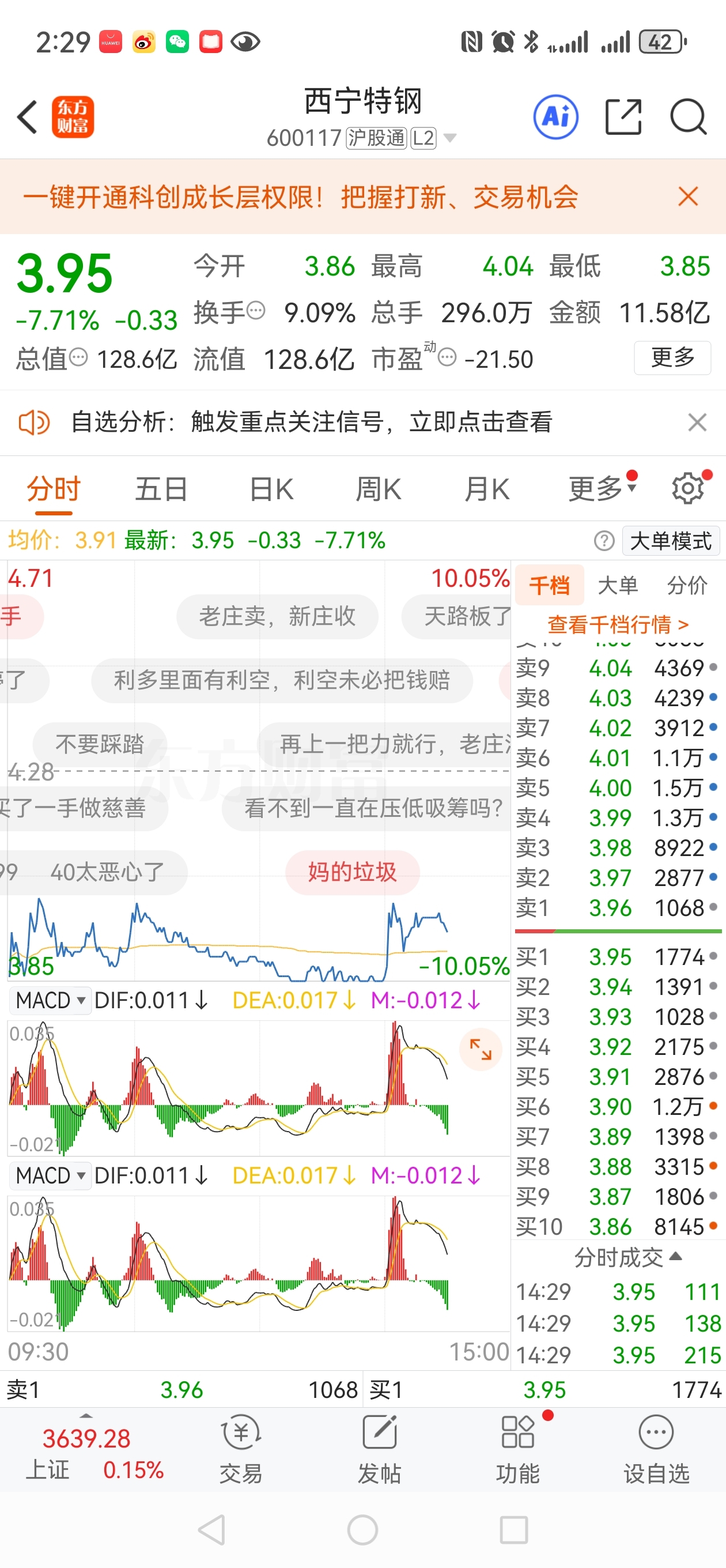
Task: Switch to the 五日 tab
Action: coord(161,488)
